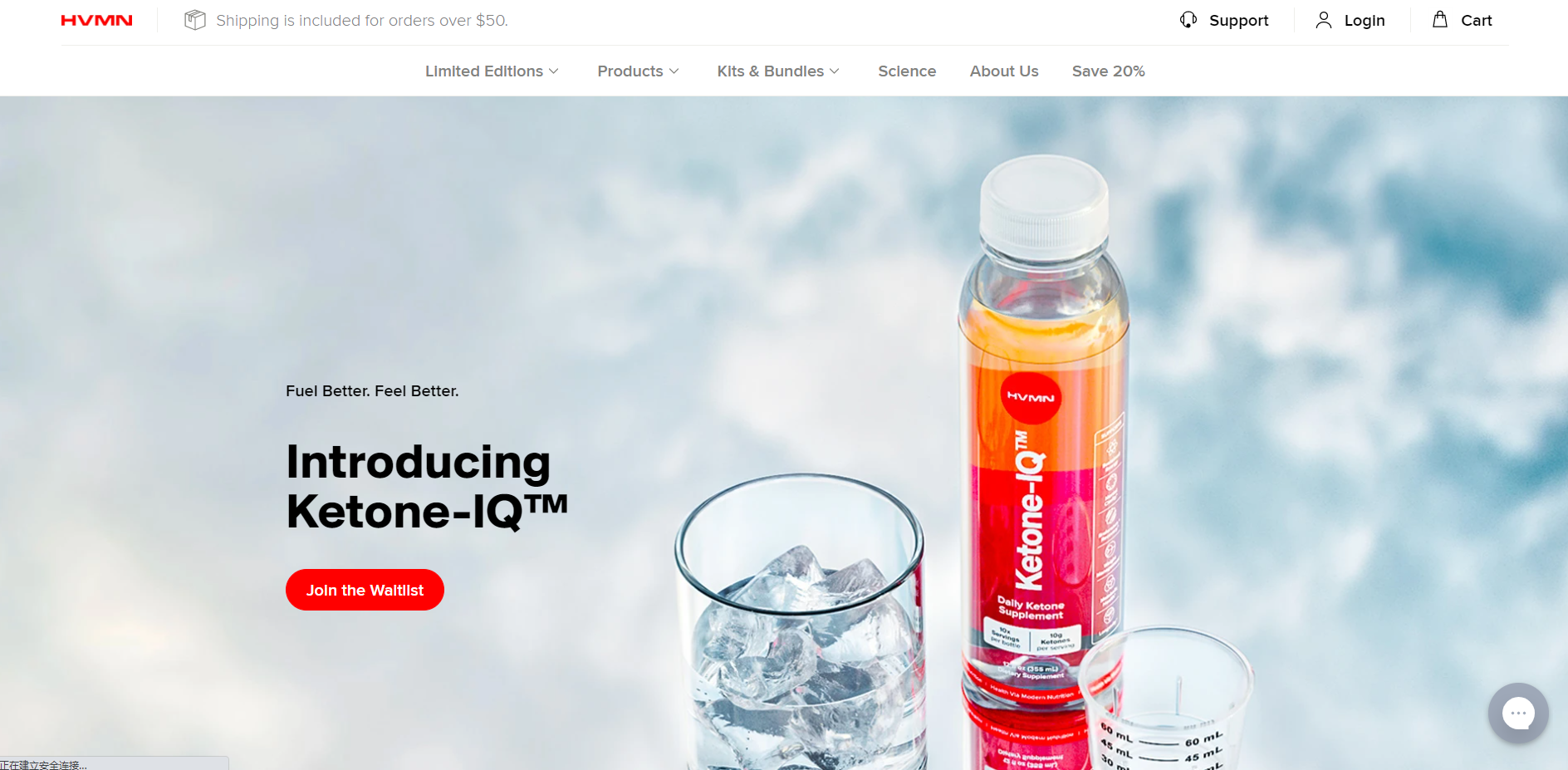Image resolution: width=1568 pixels, height=770 pixels.
Task: Open the Cart shopping bag icon
Action: point(1440,19)
